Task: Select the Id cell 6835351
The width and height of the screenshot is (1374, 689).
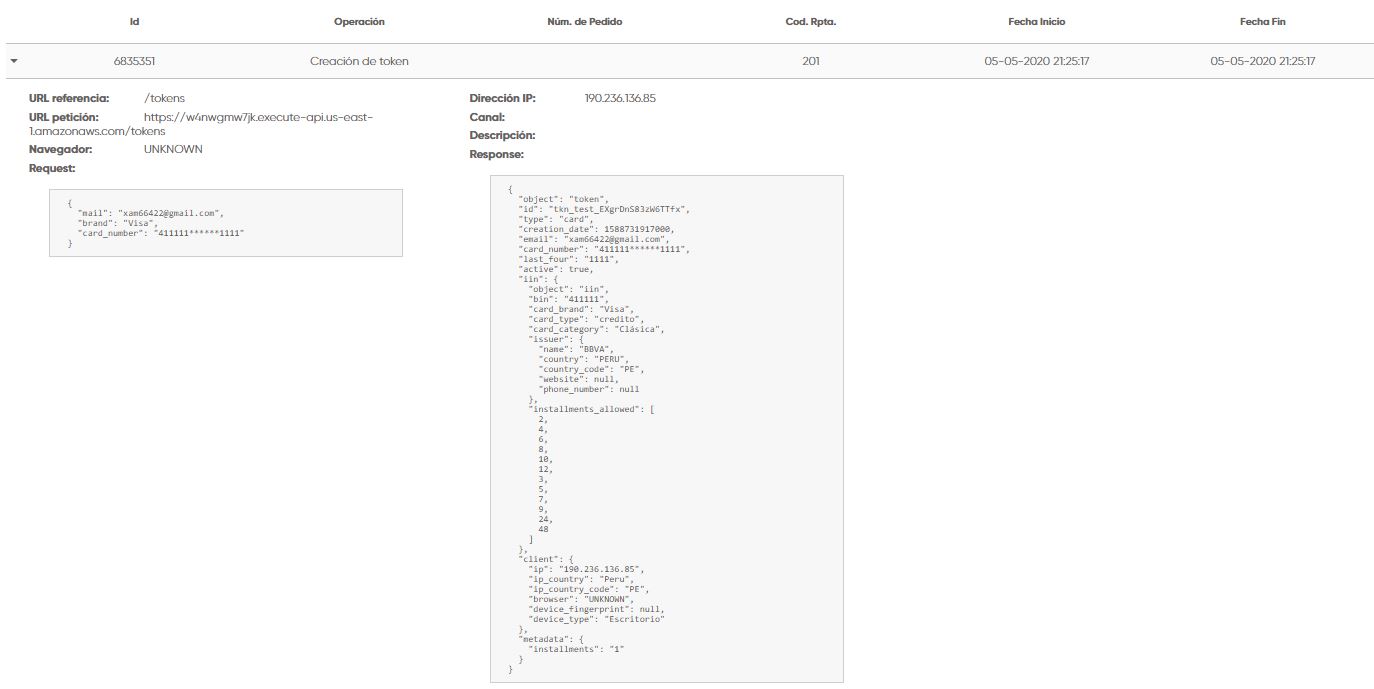Action: coord(134,61)
